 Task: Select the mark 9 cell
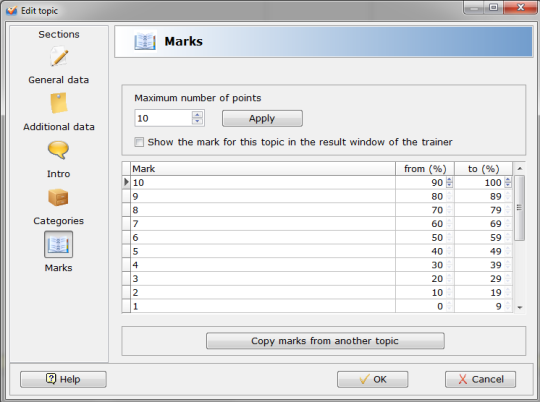coord(263,196)
